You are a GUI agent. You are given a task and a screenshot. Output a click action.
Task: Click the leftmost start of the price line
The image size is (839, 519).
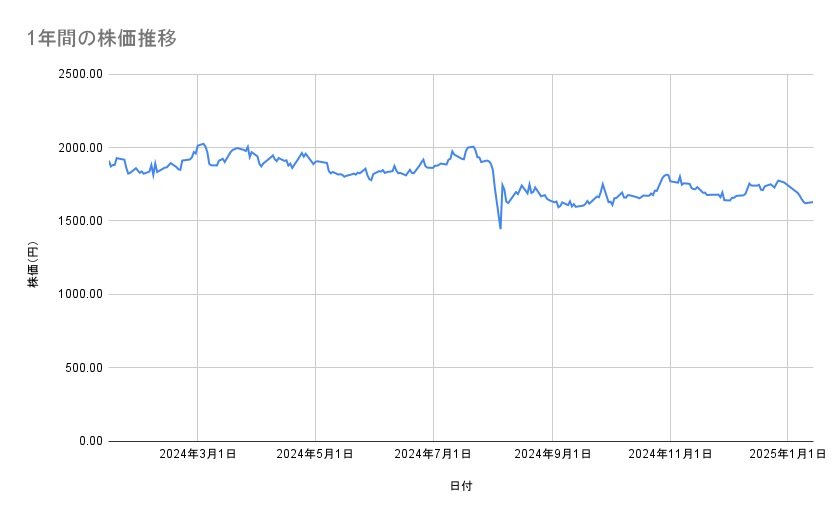click(x=108, y=161)
